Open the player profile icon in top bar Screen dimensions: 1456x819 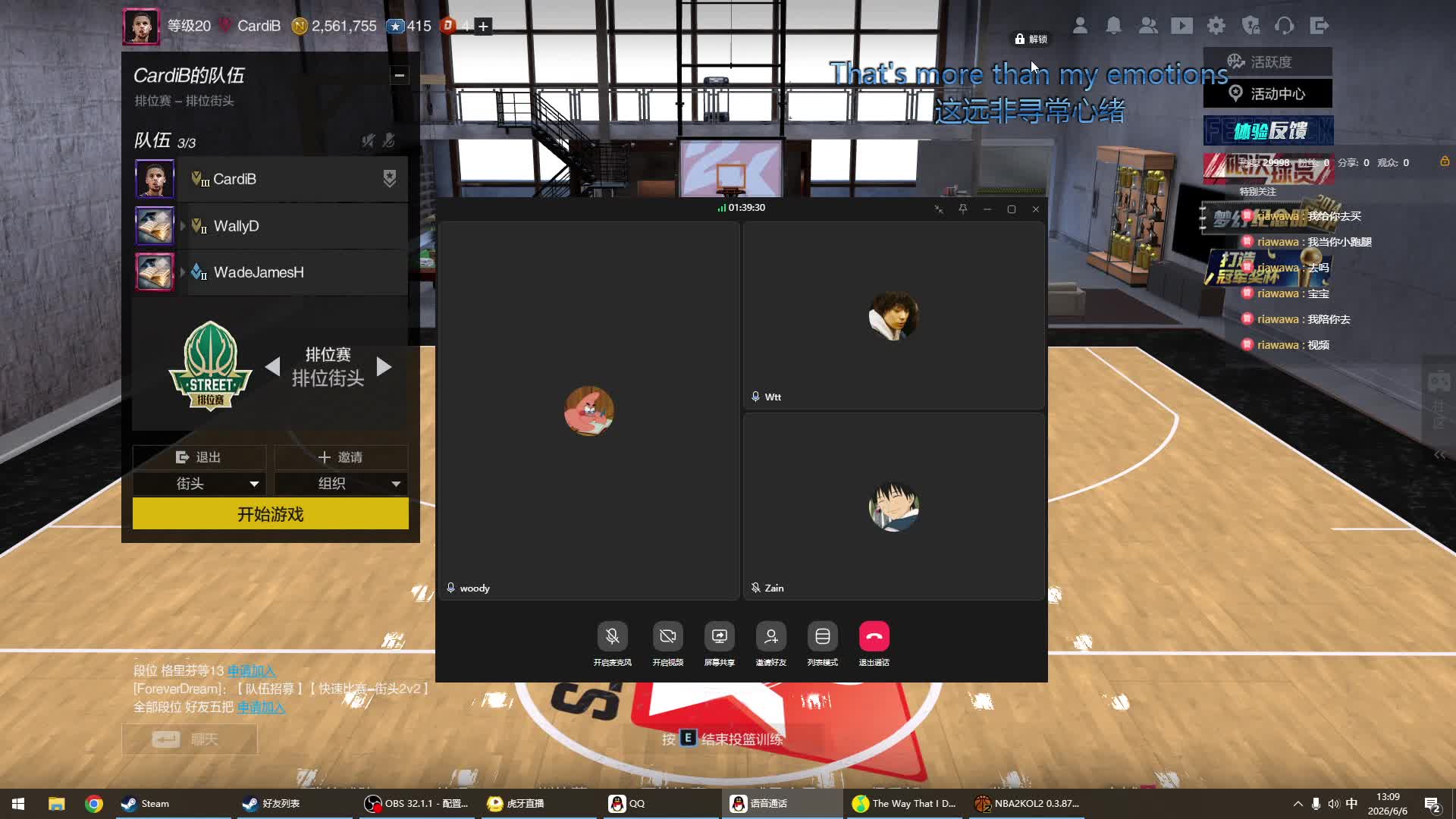coord(1080,26)
